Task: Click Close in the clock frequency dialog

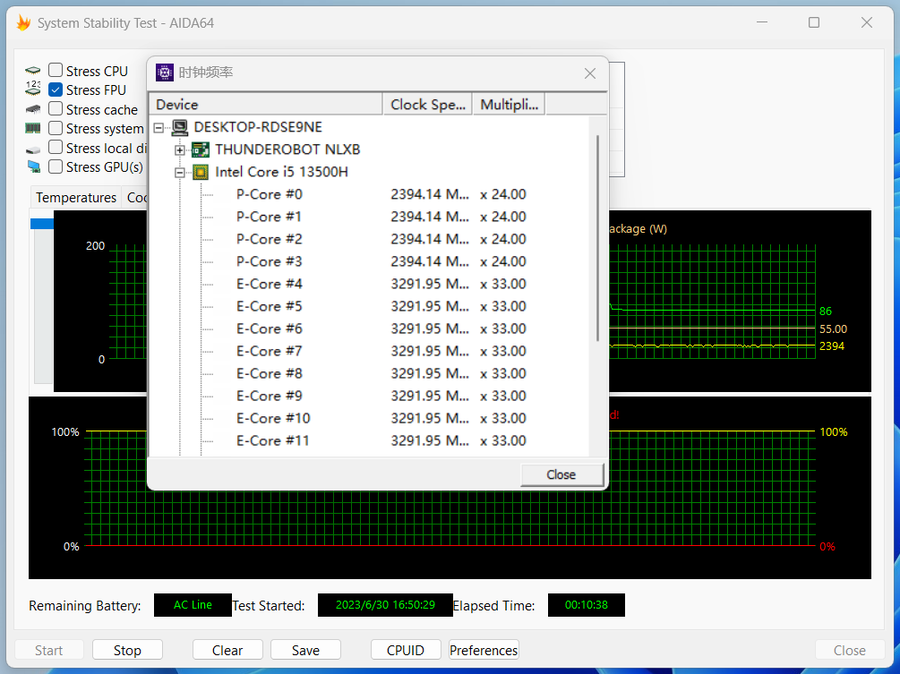Action: [x=561, y=475]
